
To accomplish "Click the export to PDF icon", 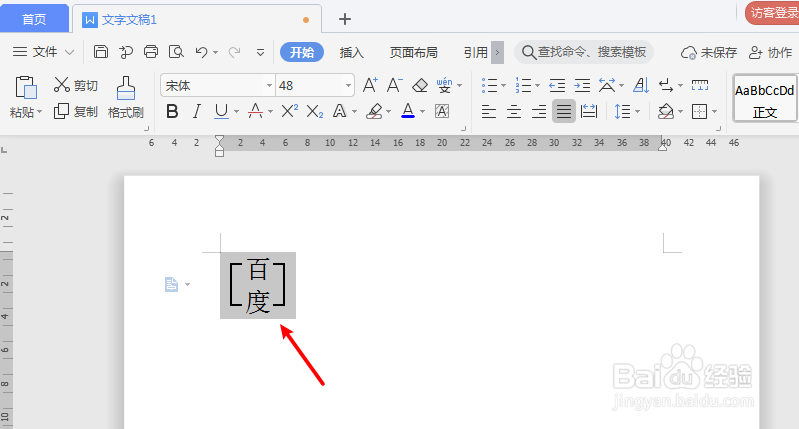I will (x=126, y=52).
